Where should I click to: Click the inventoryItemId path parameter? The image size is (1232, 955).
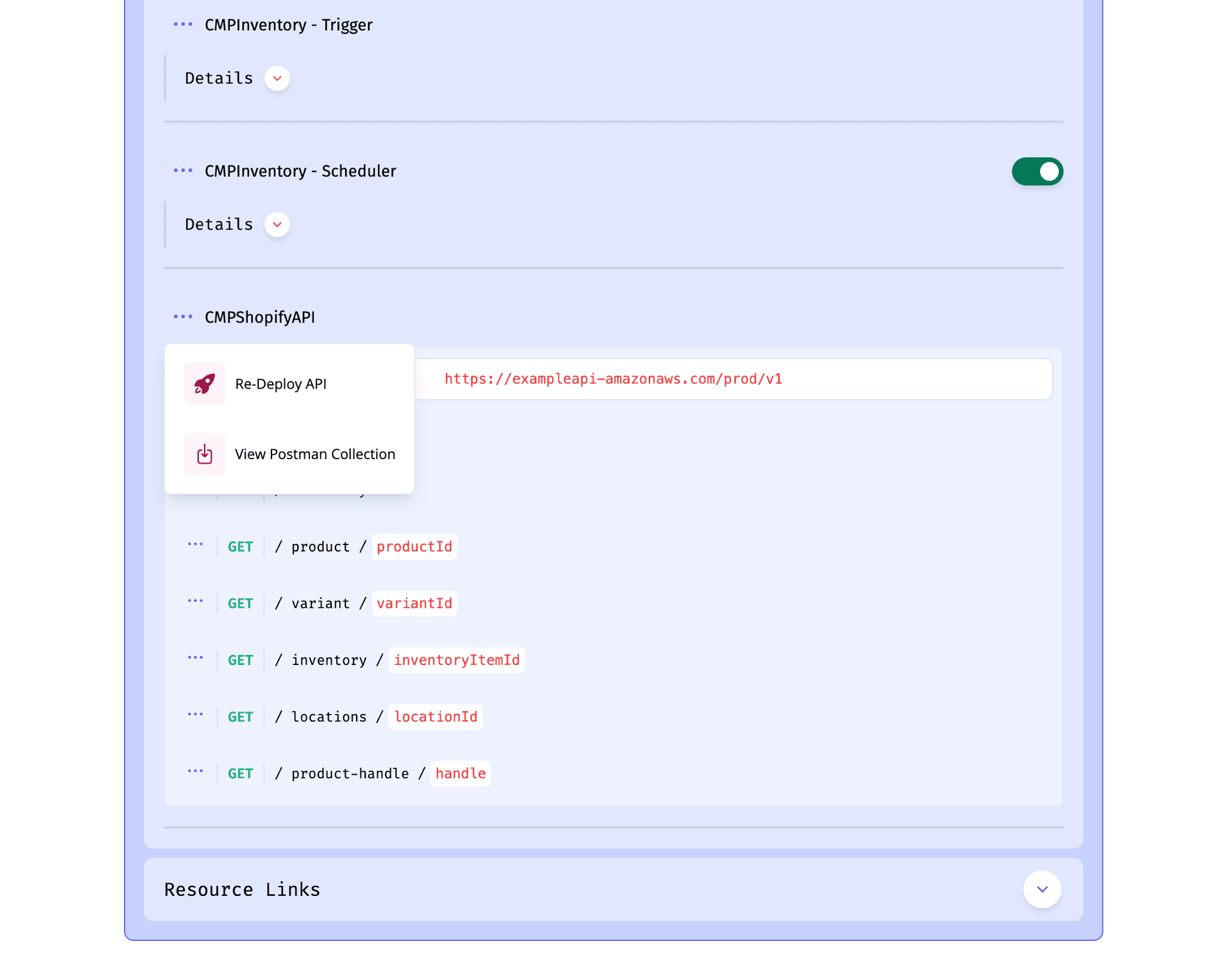click(x=457, y=661)
